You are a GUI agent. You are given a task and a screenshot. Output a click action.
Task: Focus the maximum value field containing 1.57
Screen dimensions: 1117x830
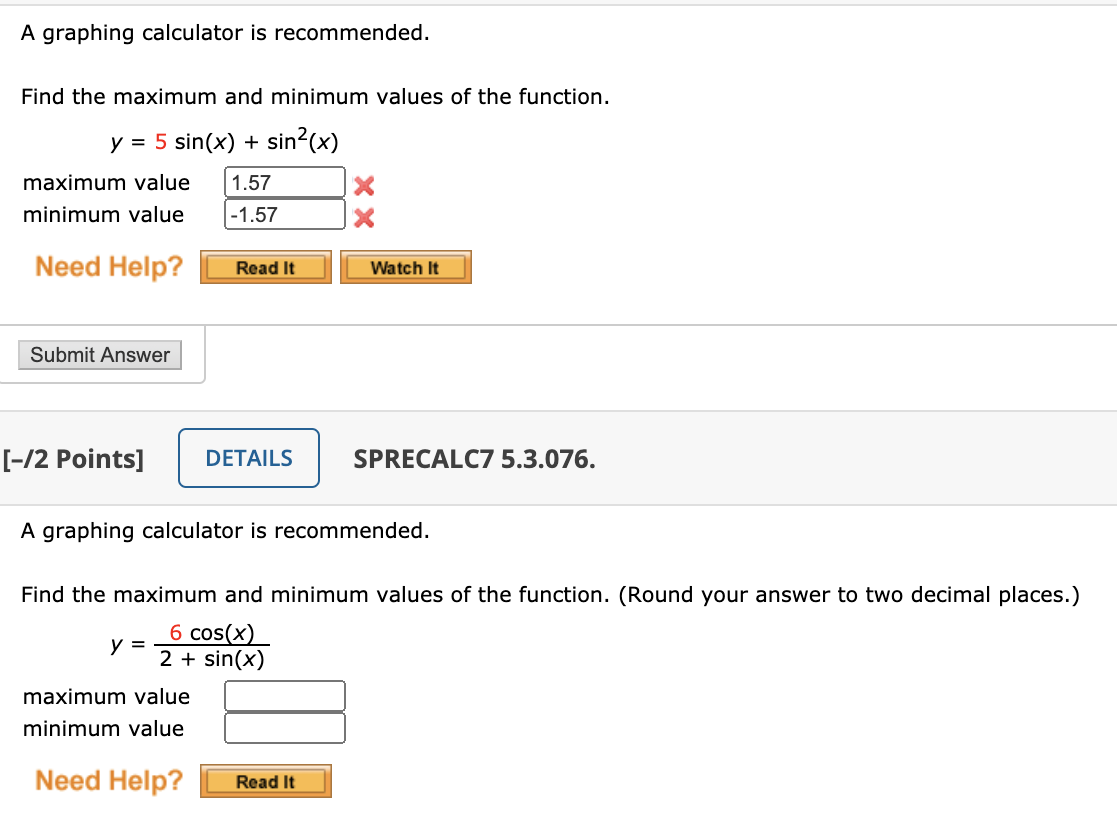coord(285,183)
